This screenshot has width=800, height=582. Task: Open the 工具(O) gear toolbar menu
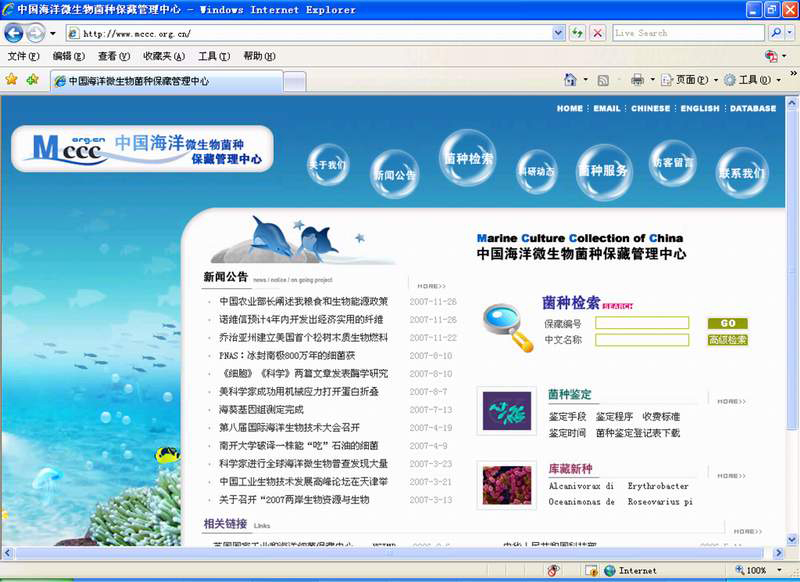[752, 80]
